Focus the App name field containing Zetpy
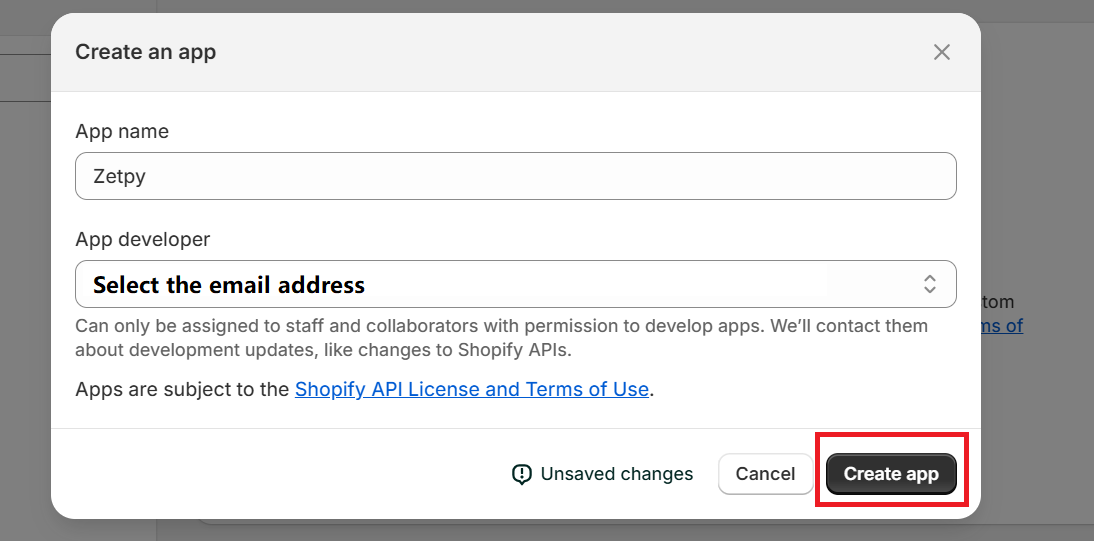This screenshot has width=1094, height=541. point(515,176)
